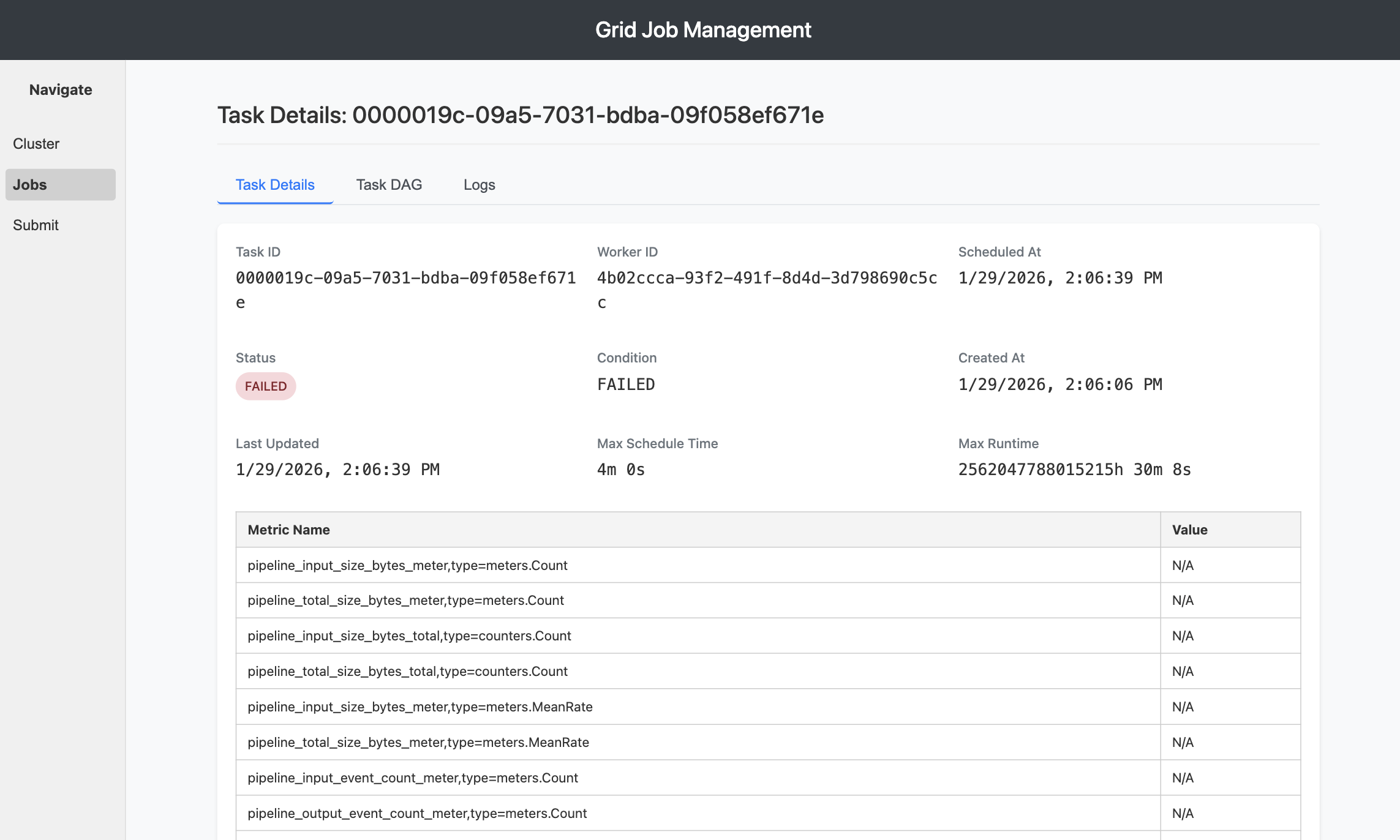This screenshot has width=1400, height=840.
Task: Click the pipeline_total_size_bytes_total counters row
Action: (407, 672)
